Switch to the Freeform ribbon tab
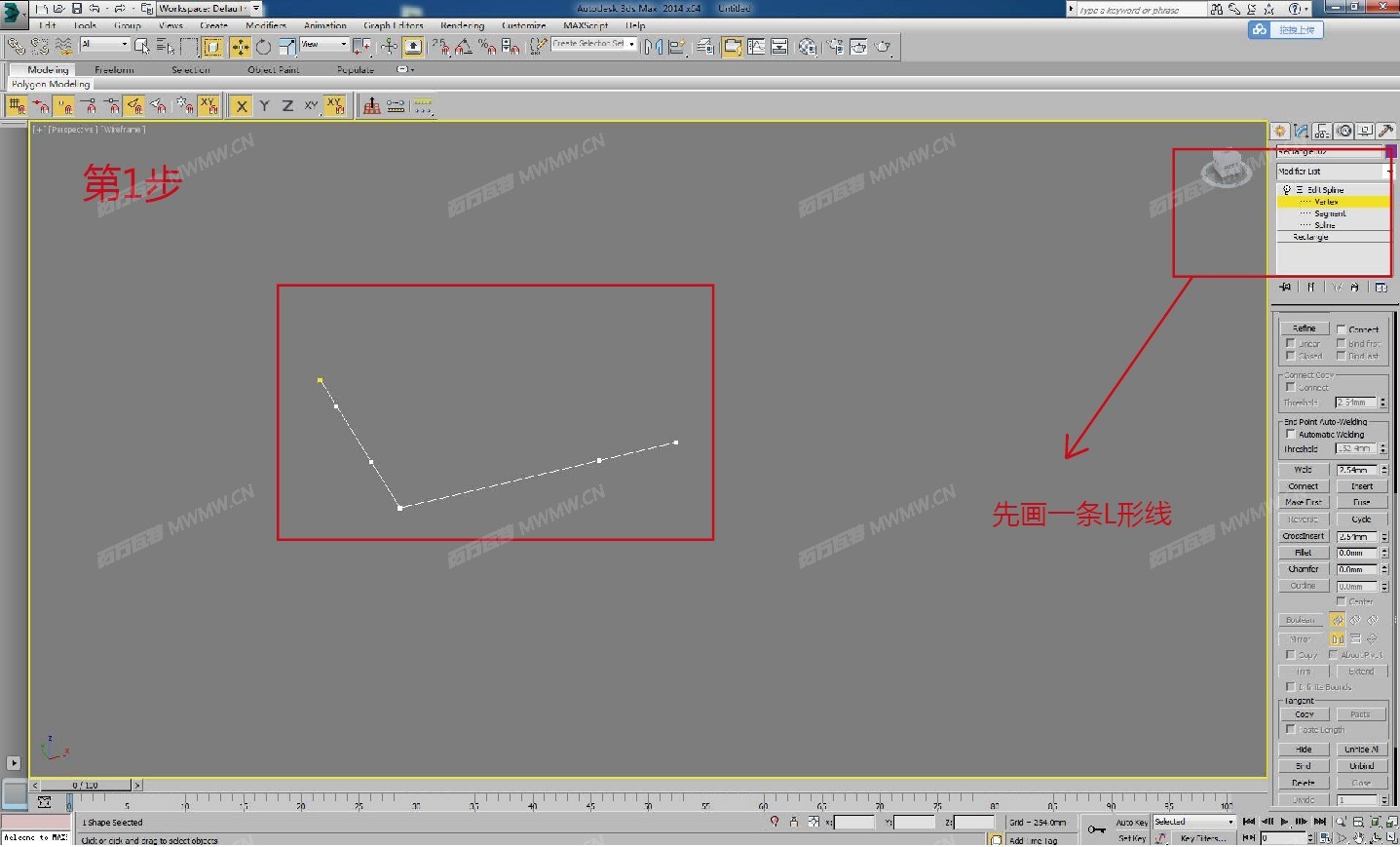Screen dimensions: 1400x847 coord(114,70)
